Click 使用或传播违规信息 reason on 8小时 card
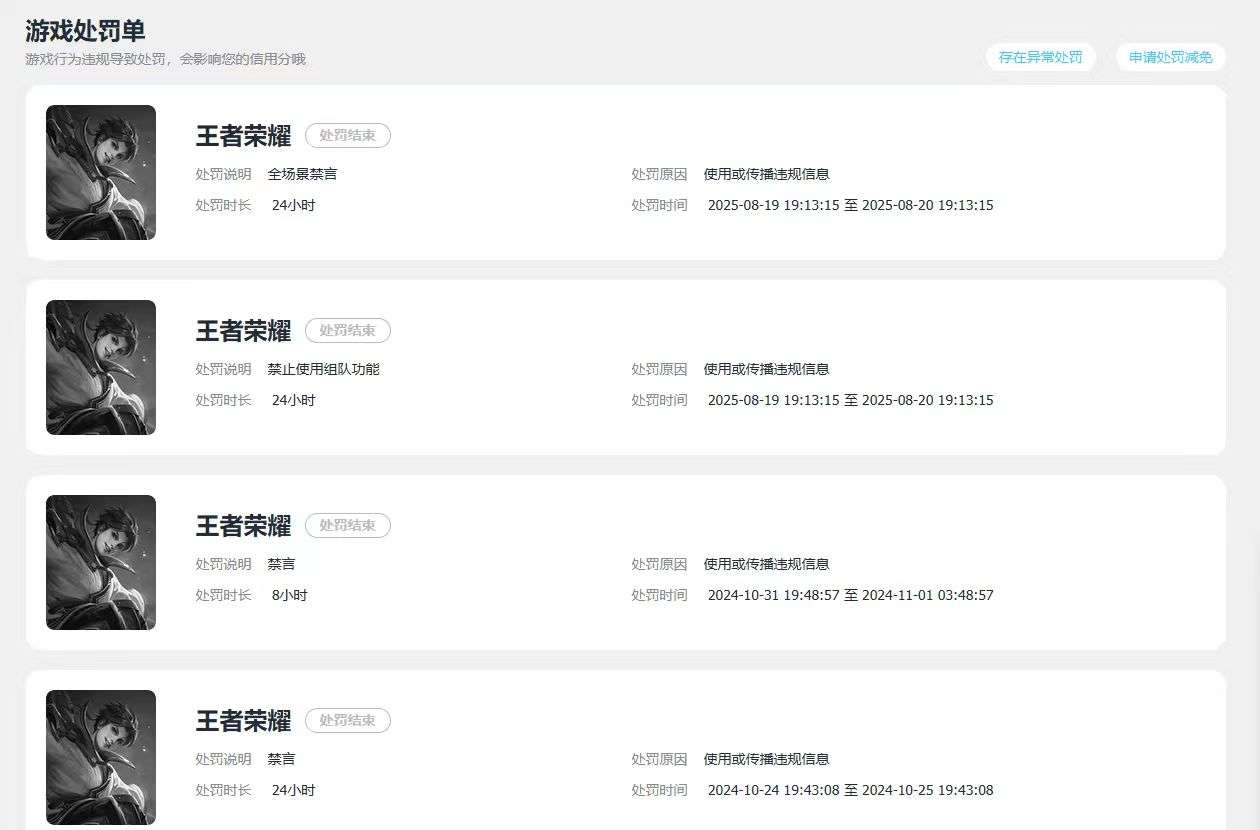The width and height of the screenshot is (1260, 830). (x=766, y=564)
